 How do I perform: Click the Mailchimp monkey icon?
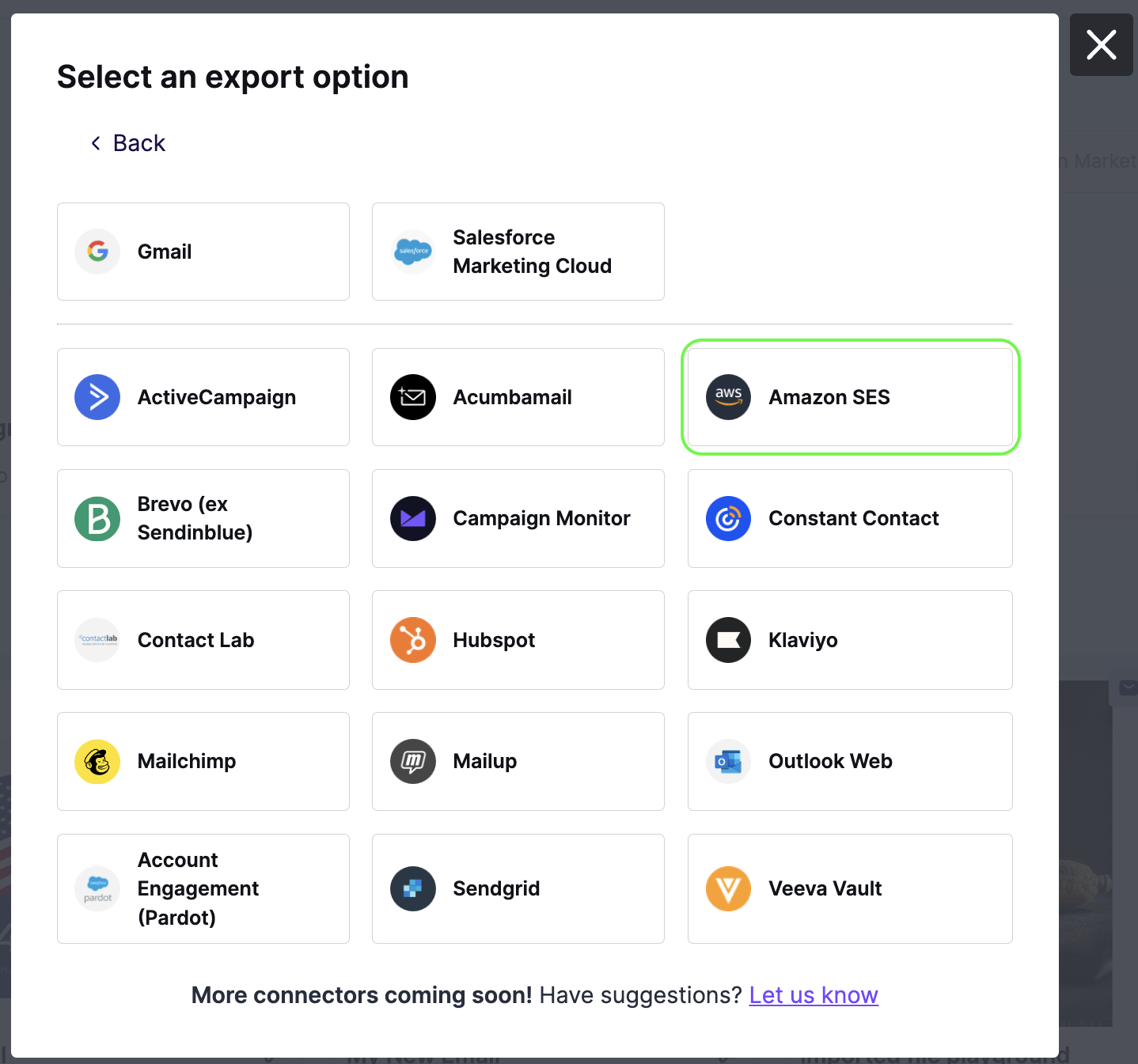pyautogui.click(x=97, y=762)
